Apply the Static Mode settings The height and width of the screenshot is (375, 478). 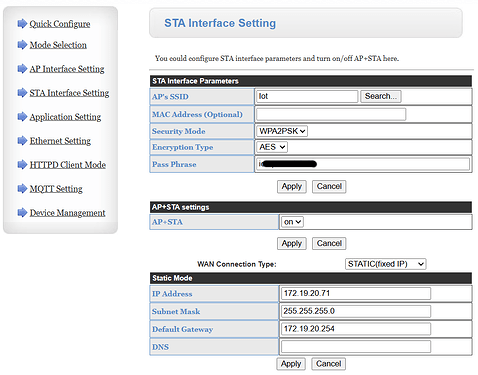point(291,364)
